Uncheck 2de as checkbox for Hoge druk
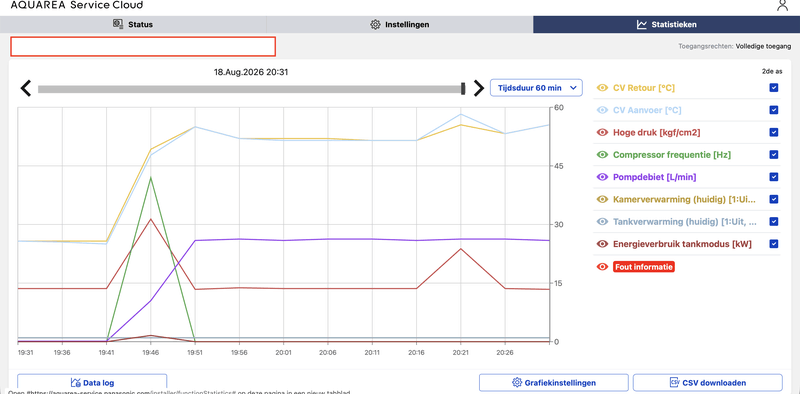The width and height of the screenshot is (800, 394). (774, 132)
